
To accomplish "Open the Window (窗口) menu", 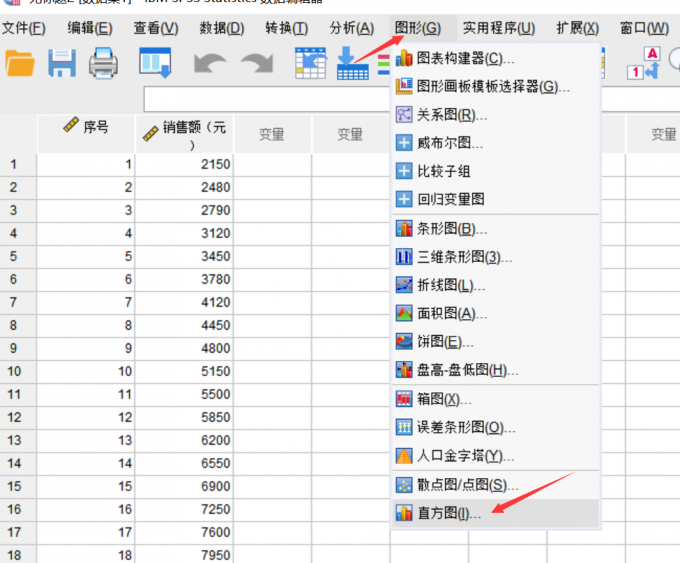I will 644,28.
